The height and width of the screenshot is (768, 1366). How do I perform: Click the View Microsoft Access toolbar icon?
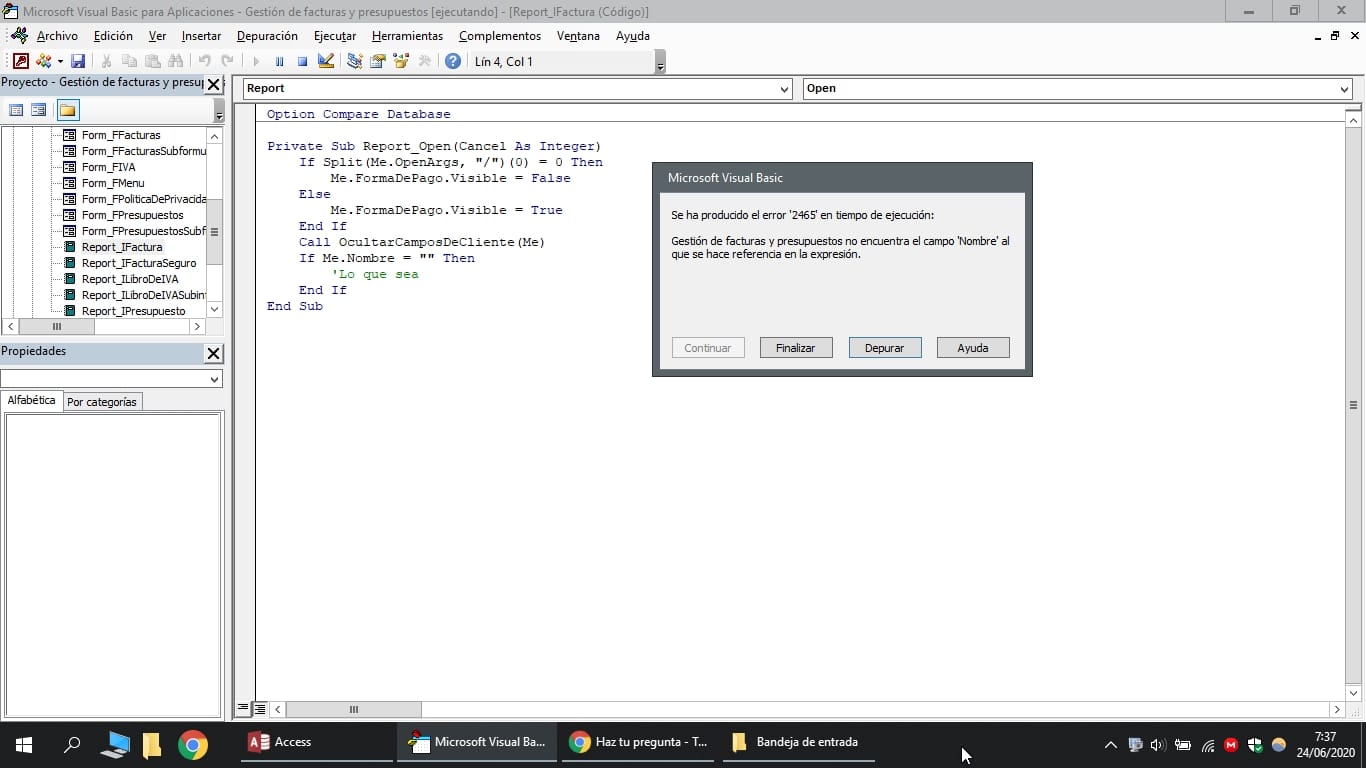20,61
